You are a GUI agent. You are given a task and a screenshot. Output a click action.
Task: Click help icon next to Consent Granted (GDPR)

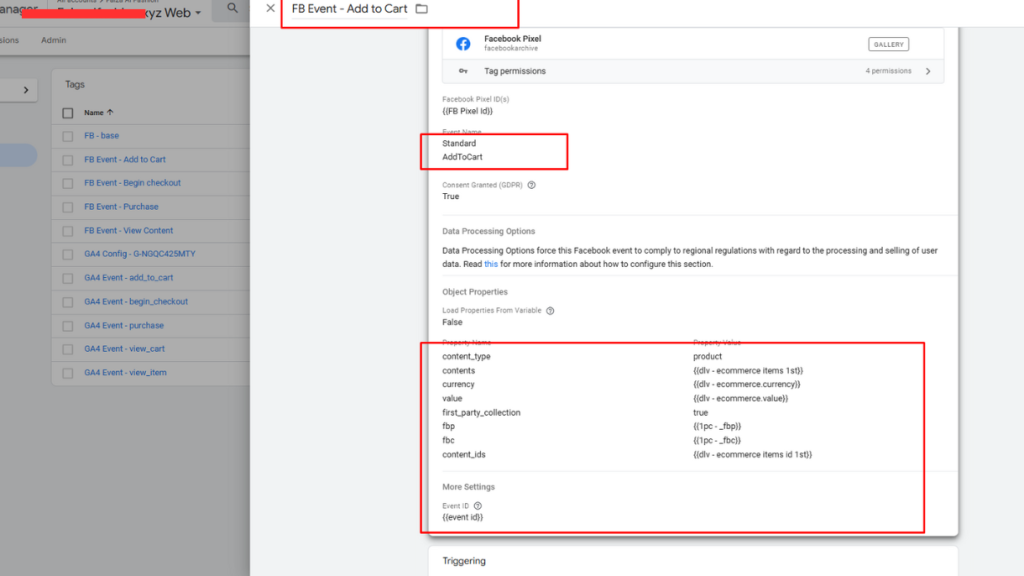(x=532, y=185)
